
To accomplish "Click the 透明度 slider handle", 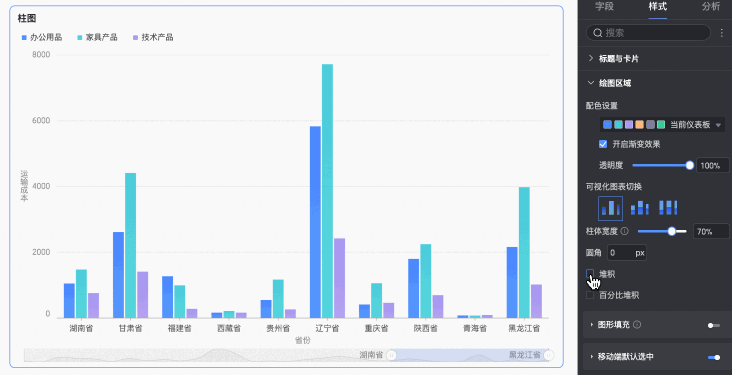I will [690, 165].
